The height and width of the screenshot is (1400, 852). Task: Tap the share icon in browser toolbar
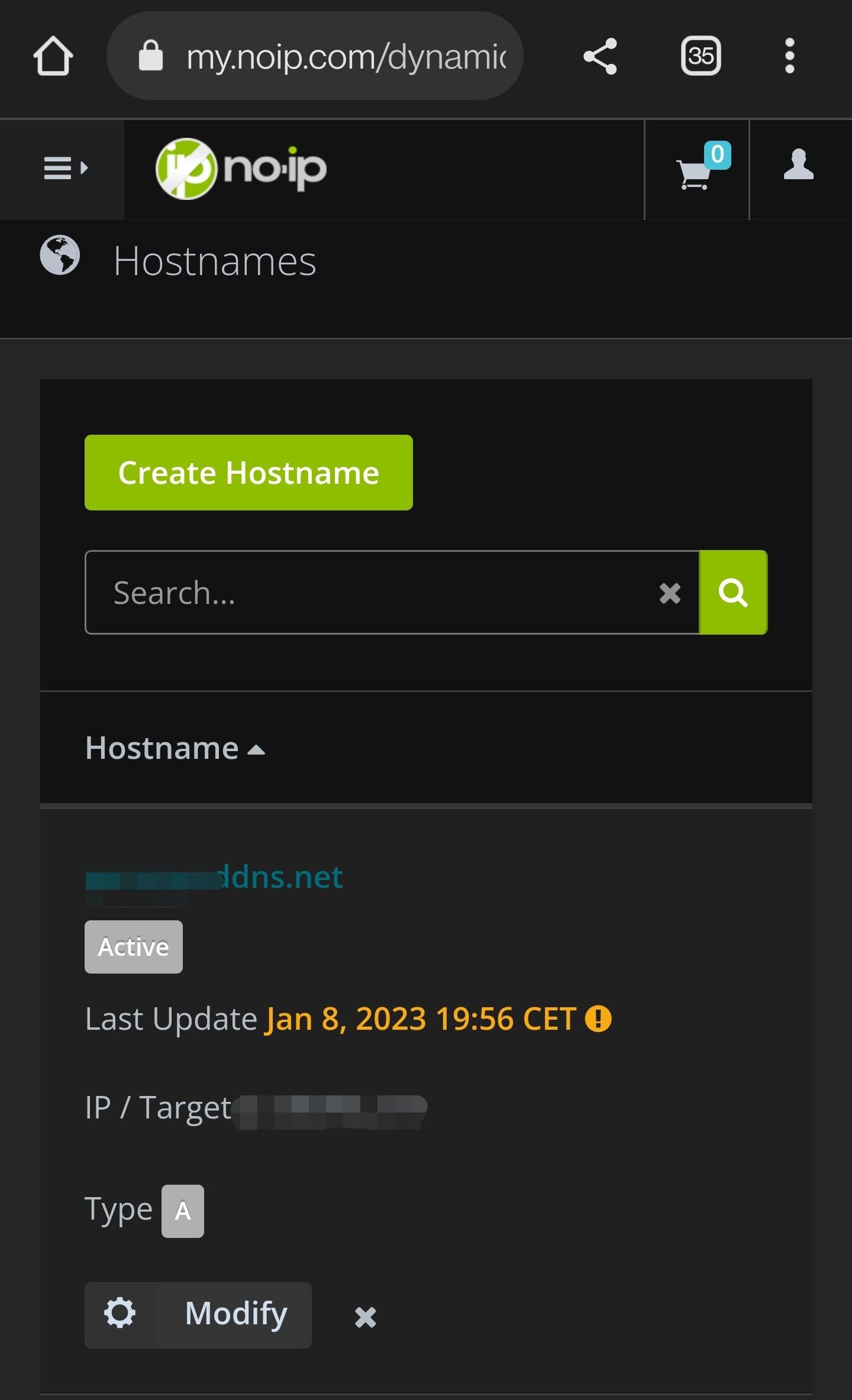(x=600, y=56)
